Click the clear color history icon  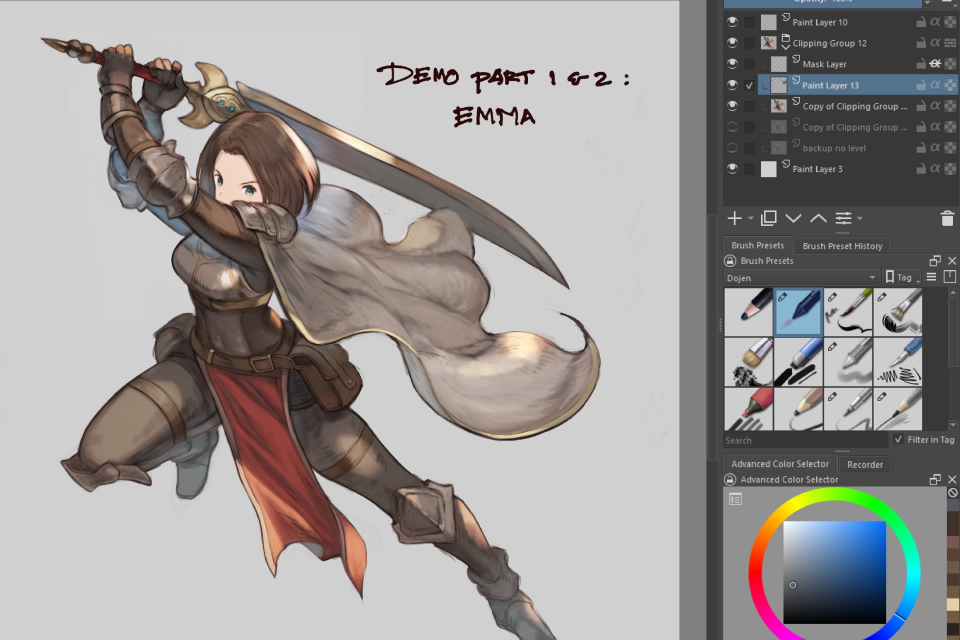953,492
